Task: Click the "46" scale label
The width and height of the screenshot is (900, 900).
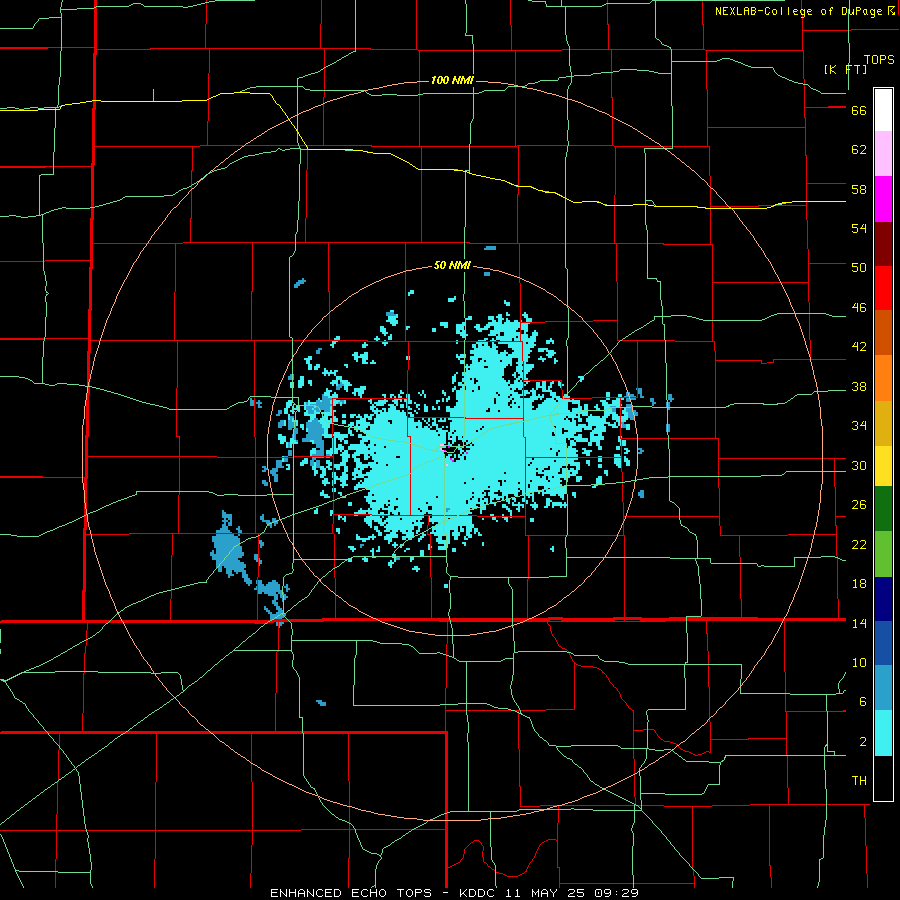Action: (859, 308)
